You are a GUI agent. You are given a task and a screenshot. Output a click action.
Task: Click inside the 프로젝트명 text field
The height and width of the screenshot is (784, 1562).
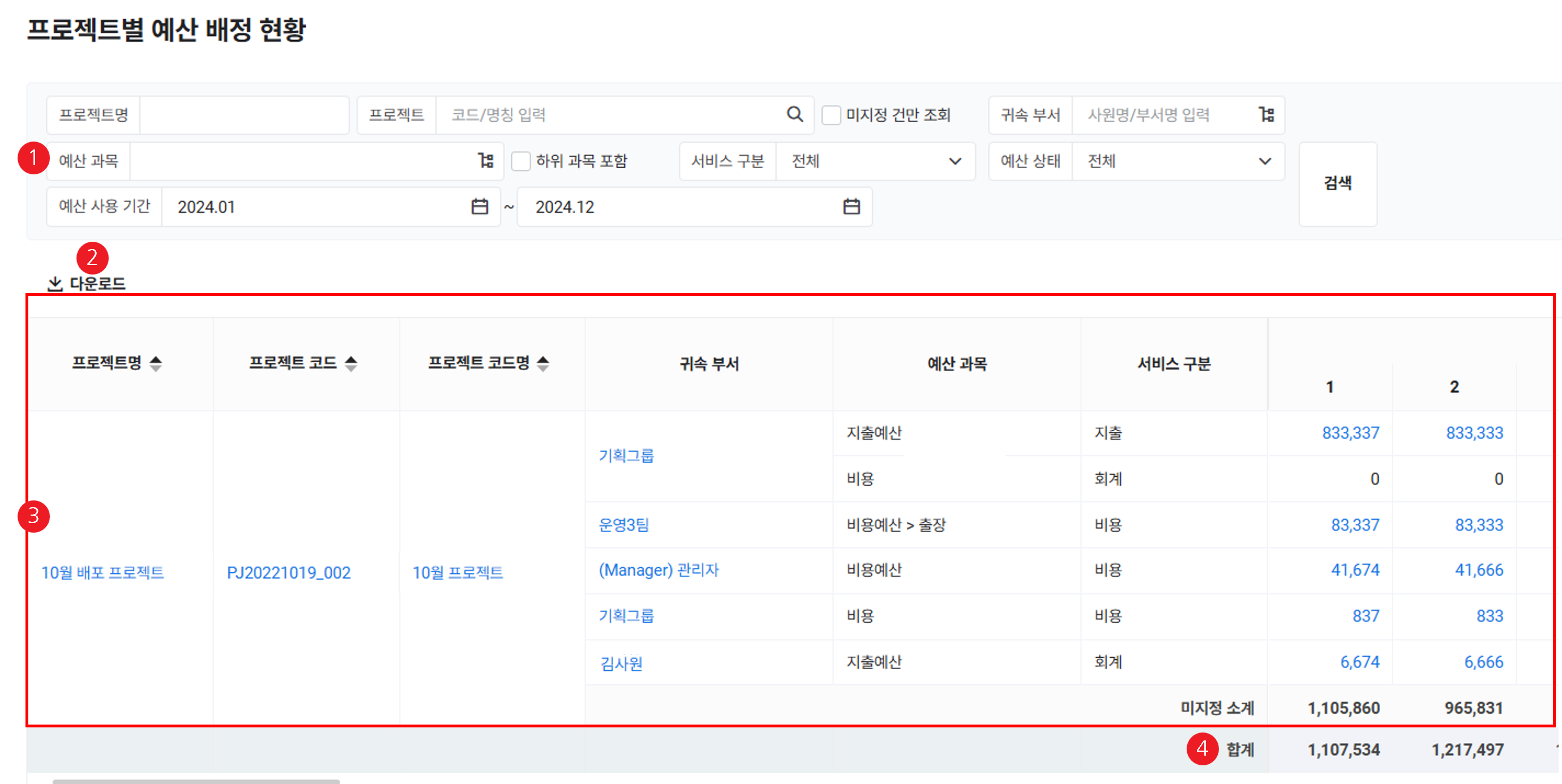[244, 114]
